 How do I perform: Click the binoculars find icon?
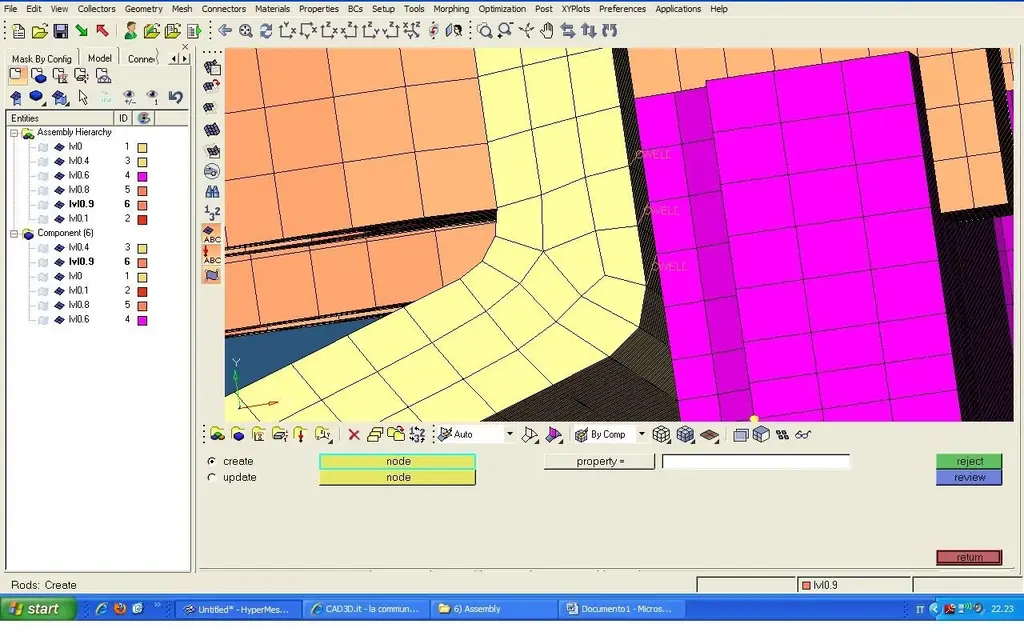(x=212, y=190)
